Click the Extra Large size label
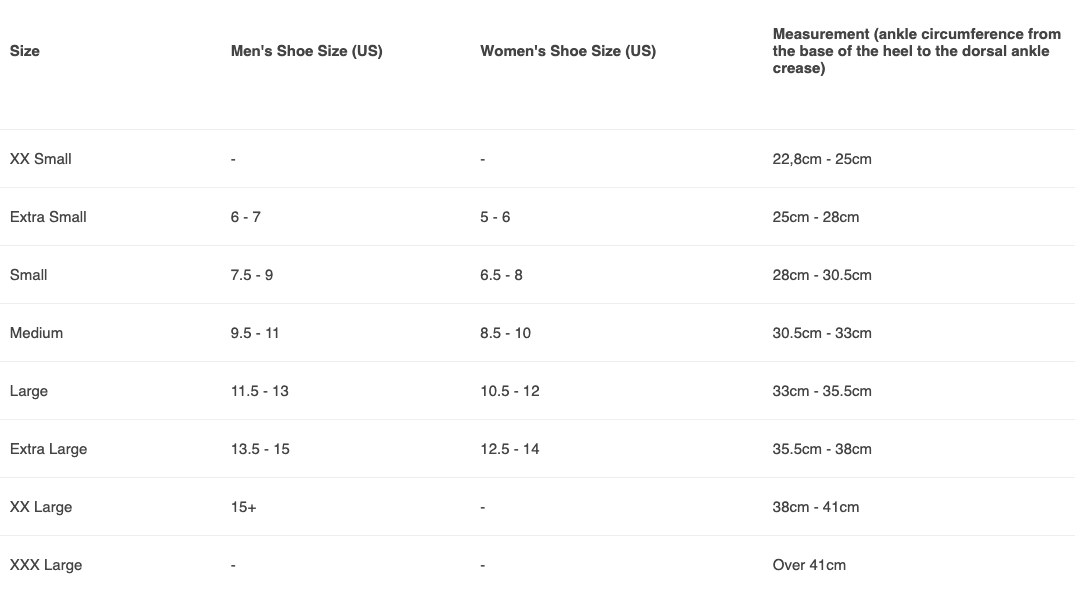Image resolution: width=1075 pixels, height=592 pixels. click(48, 449)
